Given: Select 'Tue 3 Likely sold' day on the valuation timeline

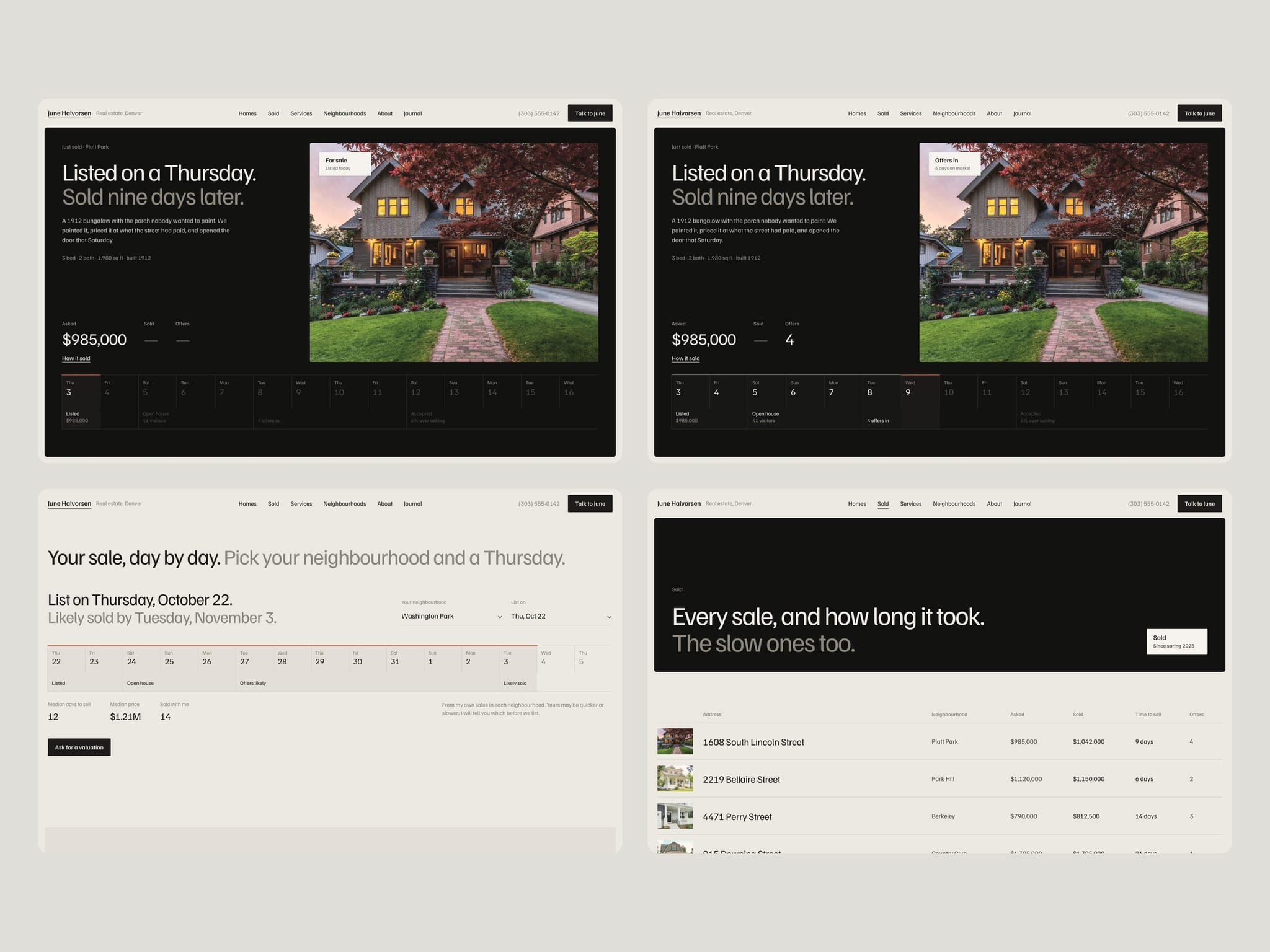Looking at the screenshot, I should point(518,668).
